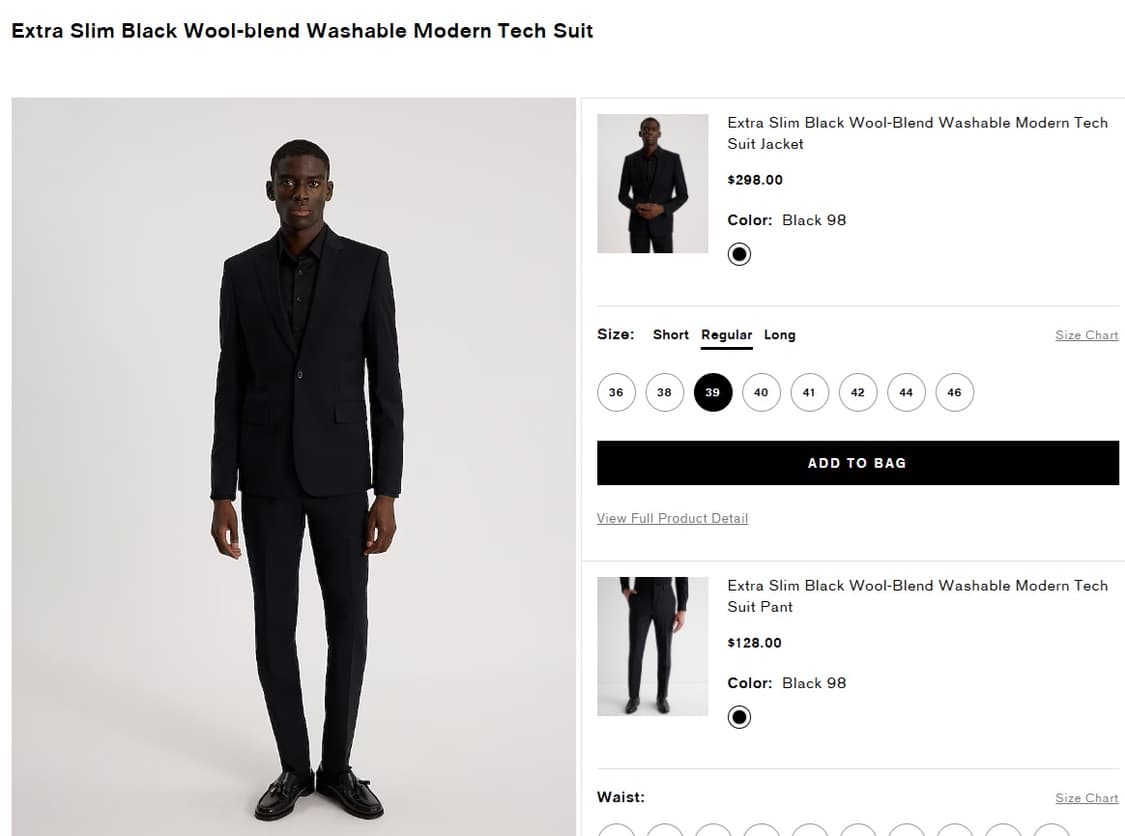This screenshot has height=836, width=1125.
Task: Select the jacket Black 98 color swatch
Action: click(x=739, y=254)
